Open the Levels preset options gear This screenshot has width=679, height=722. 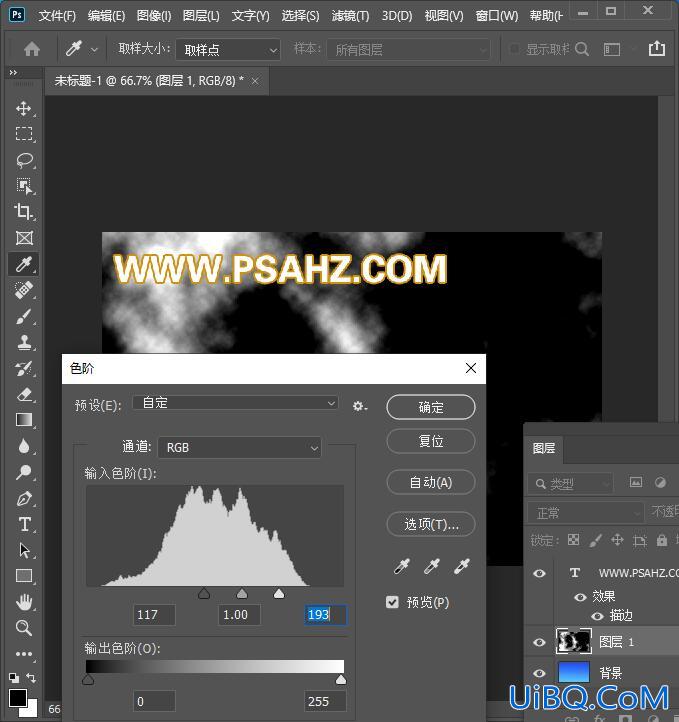(x=360, y=406)
